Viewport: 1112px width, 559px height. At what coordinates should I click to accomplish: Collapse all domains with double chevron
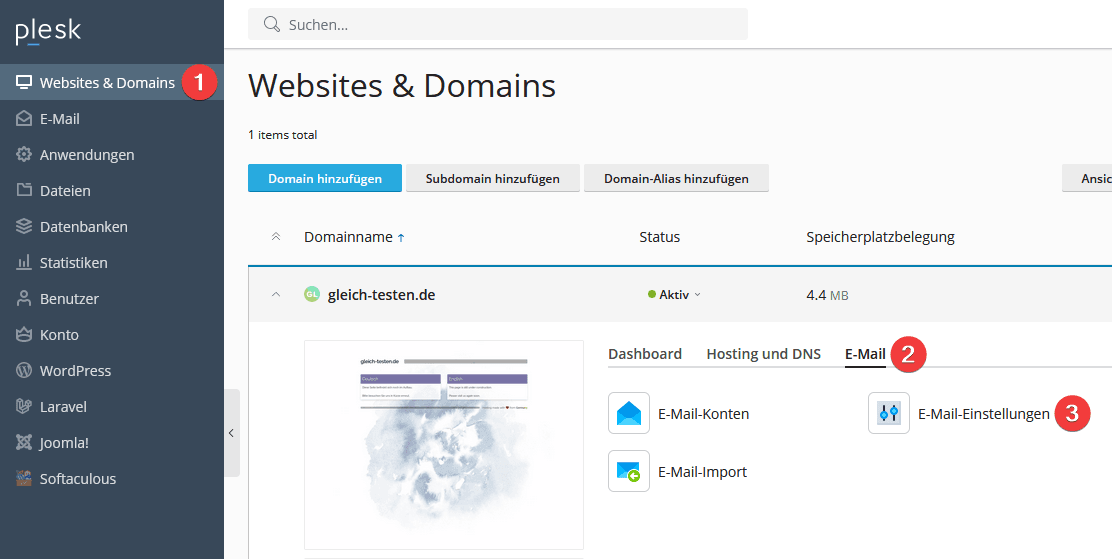point(276,237)
